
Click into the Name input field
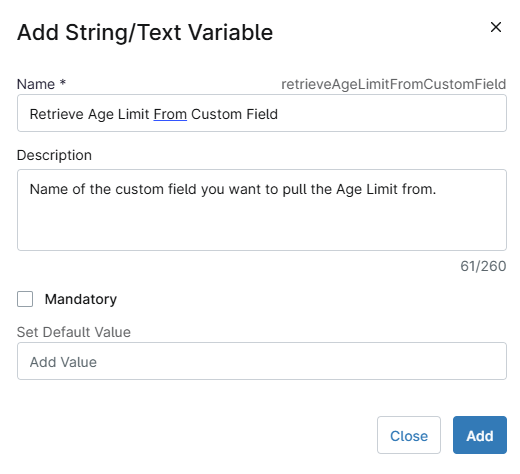262,113
